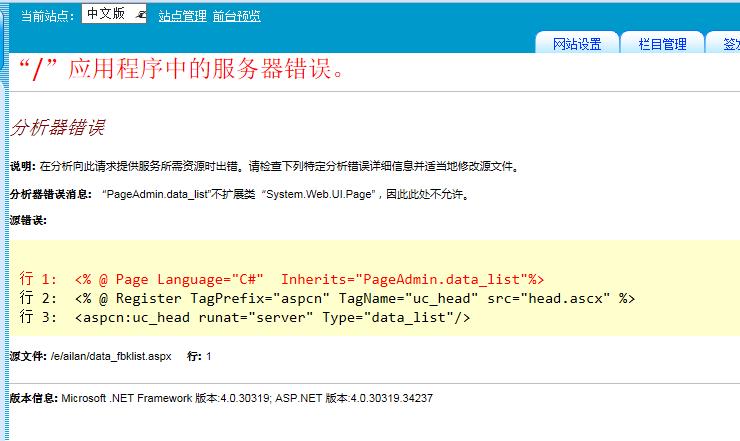Click the red 行 1 Page directive line
The height and width of the screenshot is (441, 740).
281,278
